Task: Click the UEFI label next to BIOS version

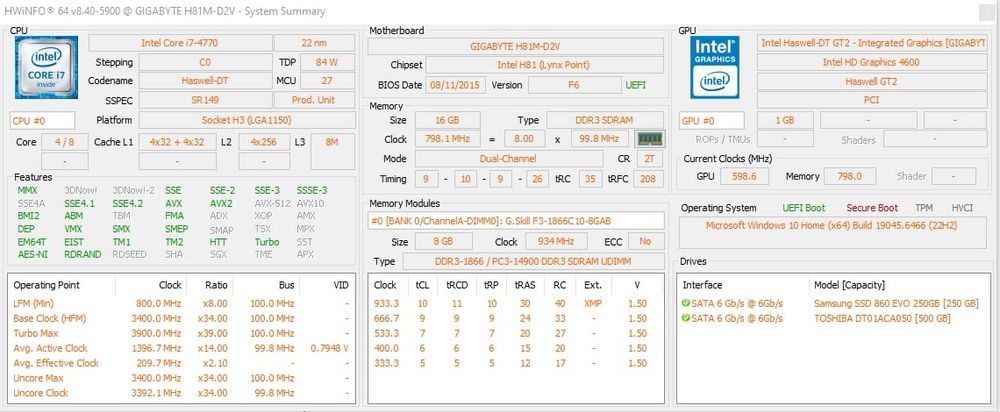Action: (x=635, y=85)
